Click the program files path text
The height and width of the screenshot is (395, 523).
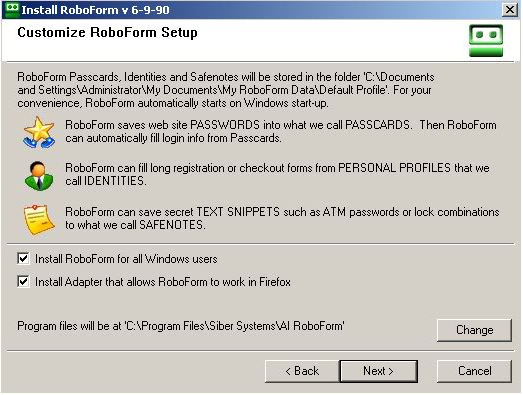pos(181,326)
